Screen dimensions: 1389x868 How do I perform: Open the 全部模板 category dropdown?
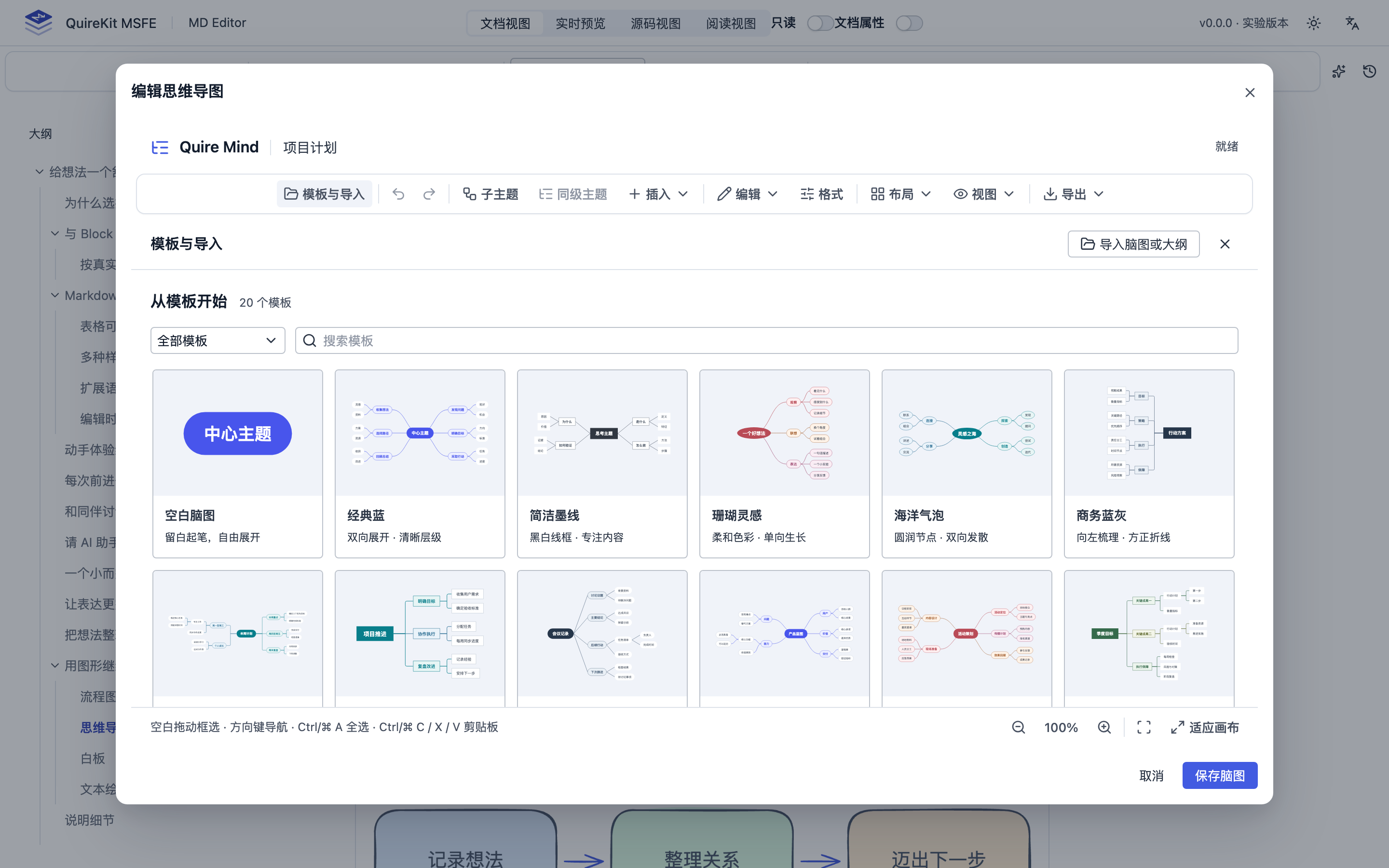click(x=218, y=340)
